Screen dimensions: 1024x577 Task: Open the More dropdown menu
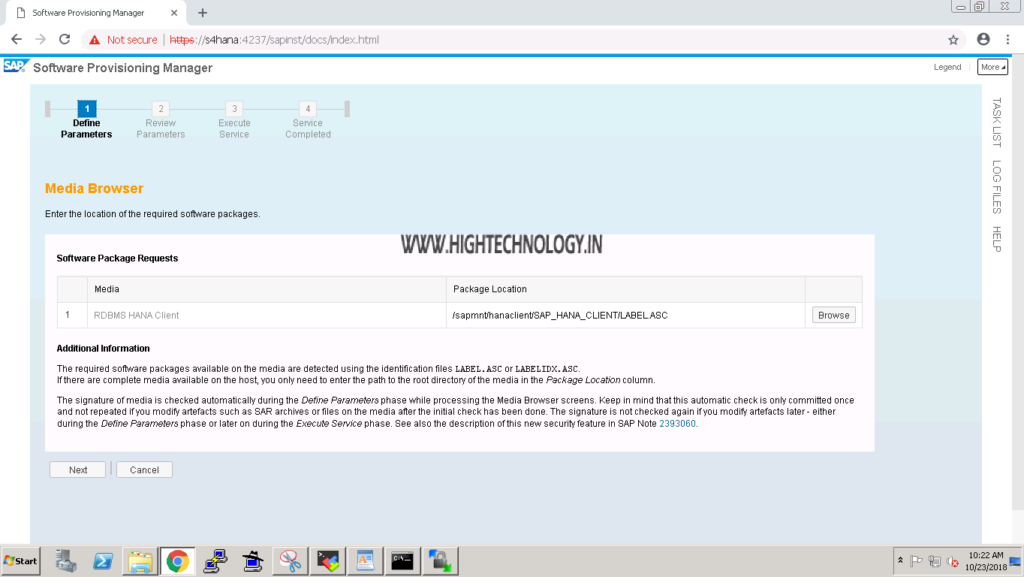point(992,67)
